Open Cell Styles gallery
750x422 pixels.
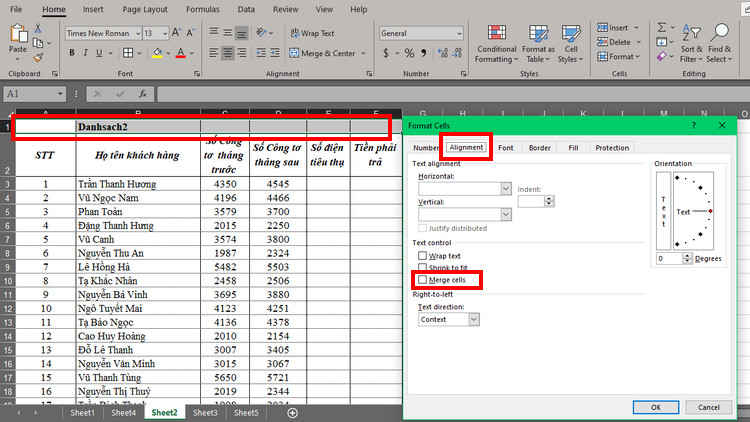(571, 43)
